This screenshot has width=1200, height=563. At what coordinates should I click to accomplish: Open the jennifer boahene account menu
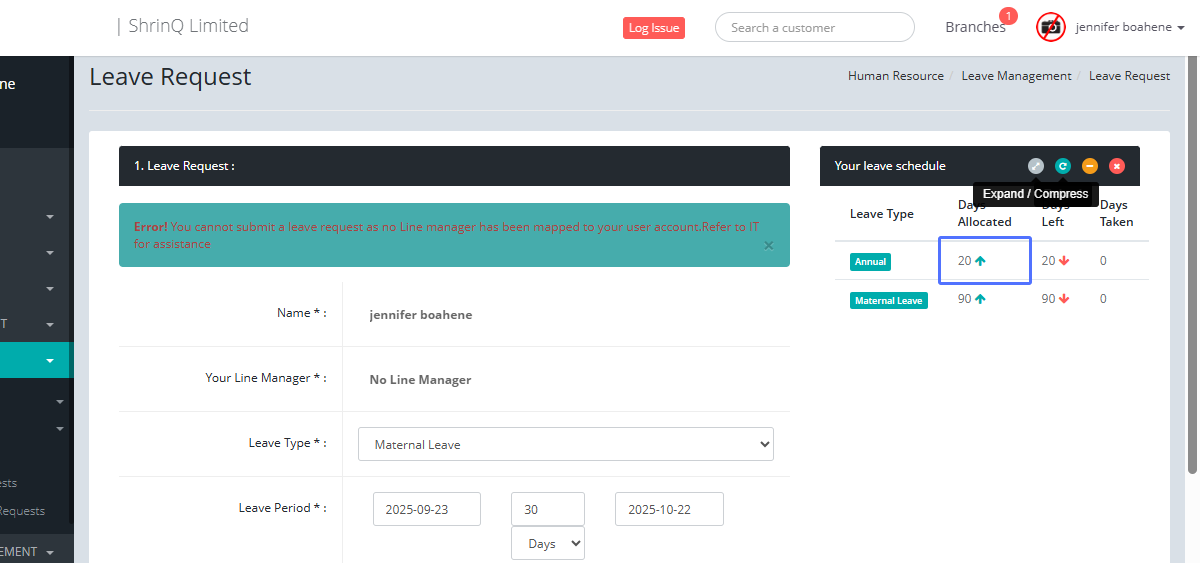pyautogui.click(x=1130, y=27)
